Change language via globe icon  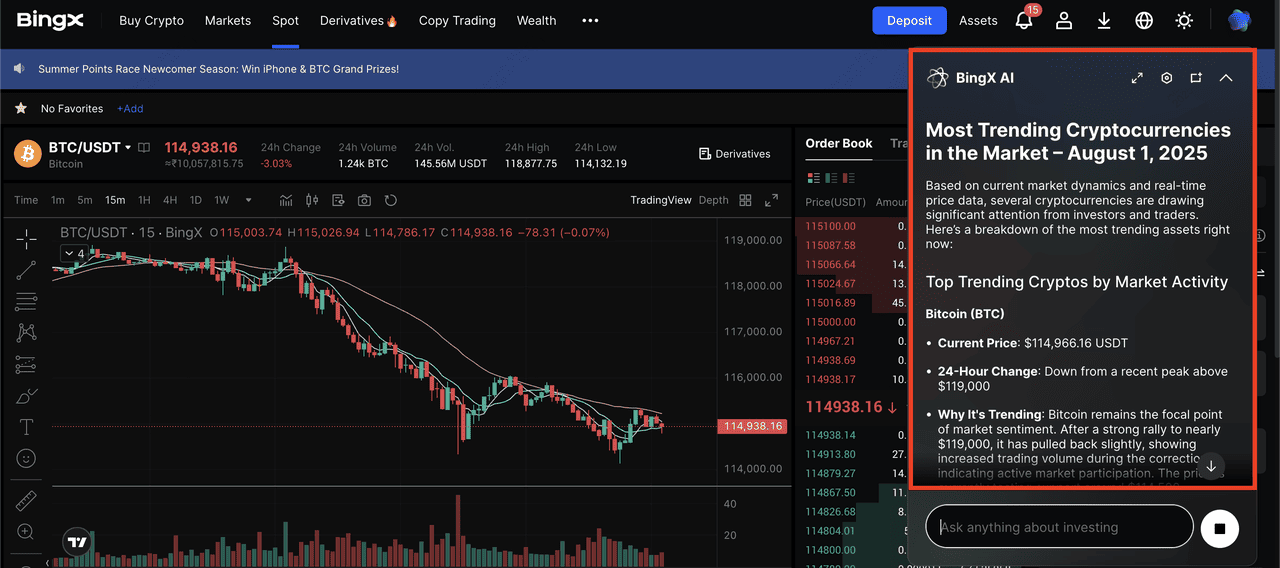point(1144,20)
